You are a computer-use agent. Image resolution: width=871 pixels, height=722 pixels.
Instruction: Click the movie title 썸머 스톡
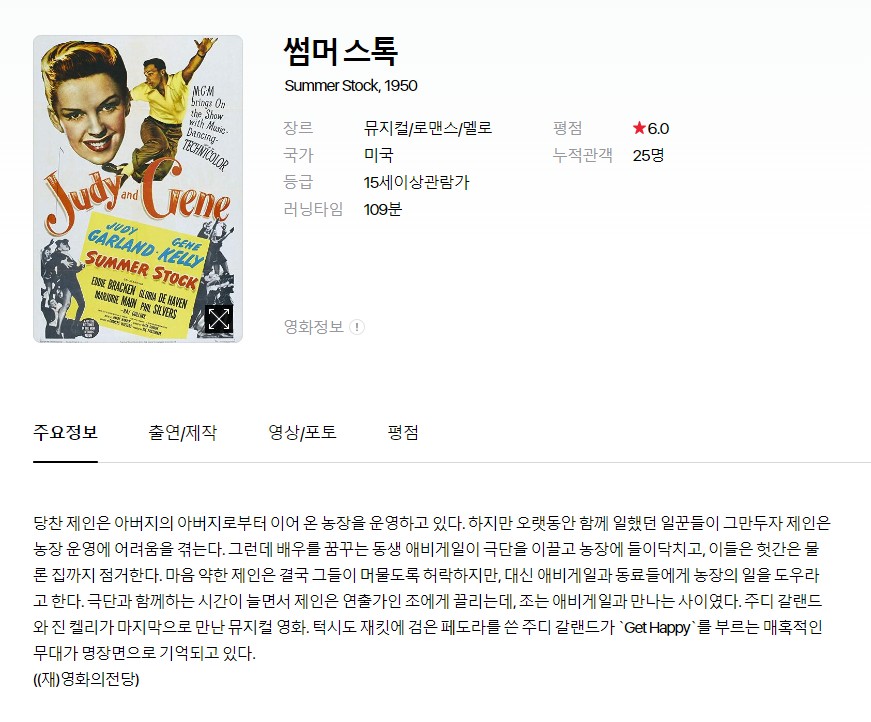341,52
